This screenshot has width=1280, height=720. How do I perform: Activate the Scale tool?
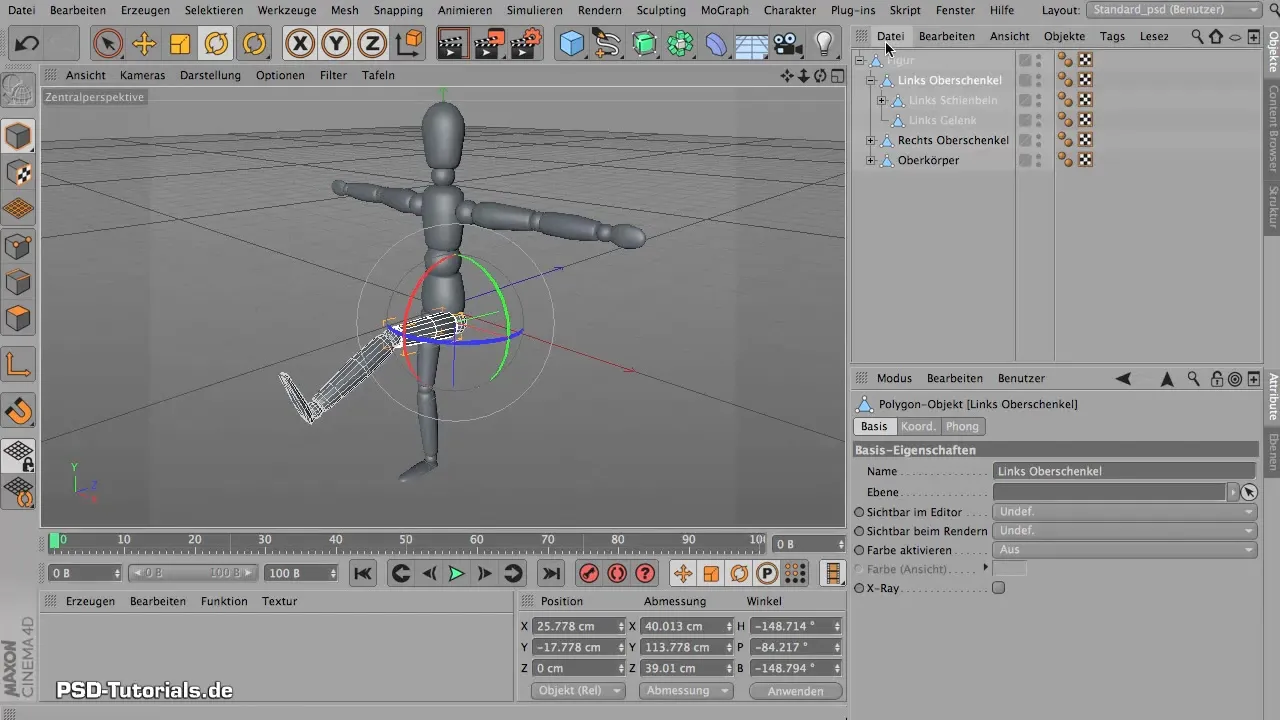click(180, 44)
